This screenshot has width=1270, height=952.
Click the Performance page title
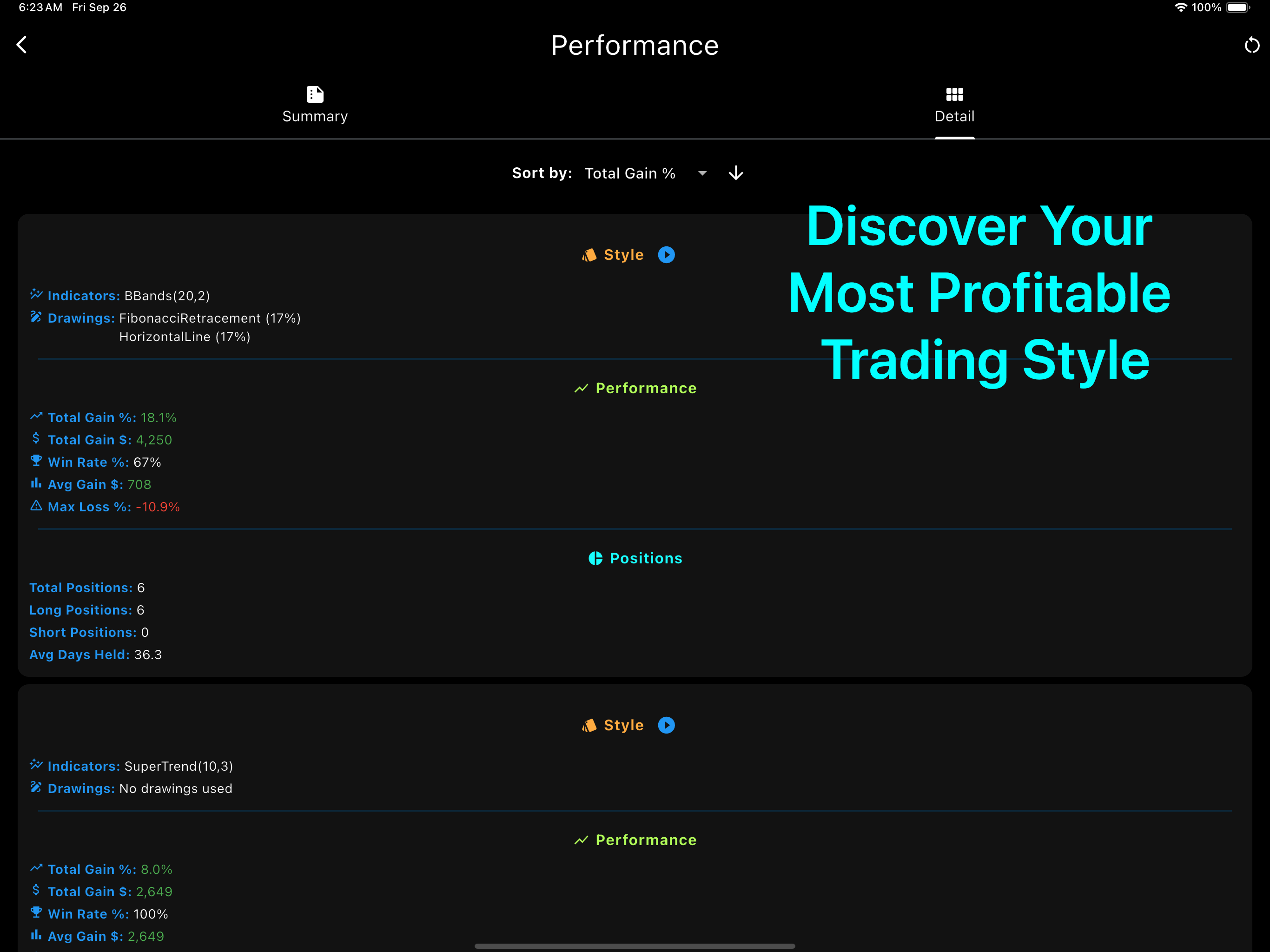(x=635, y=46)
